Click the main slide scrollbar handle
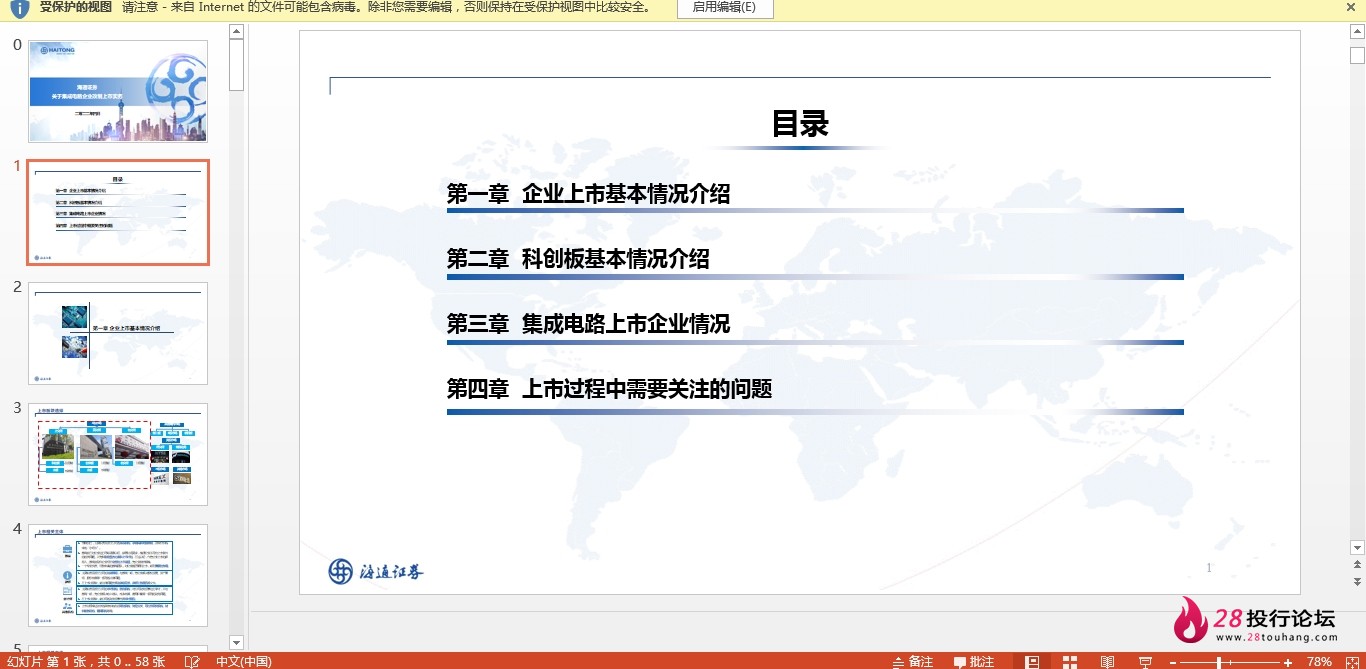 click(1357, 55)
